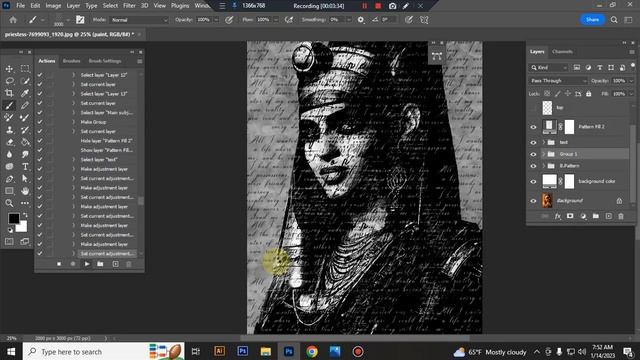Hide the background color layer

click(x=533, y=182)
